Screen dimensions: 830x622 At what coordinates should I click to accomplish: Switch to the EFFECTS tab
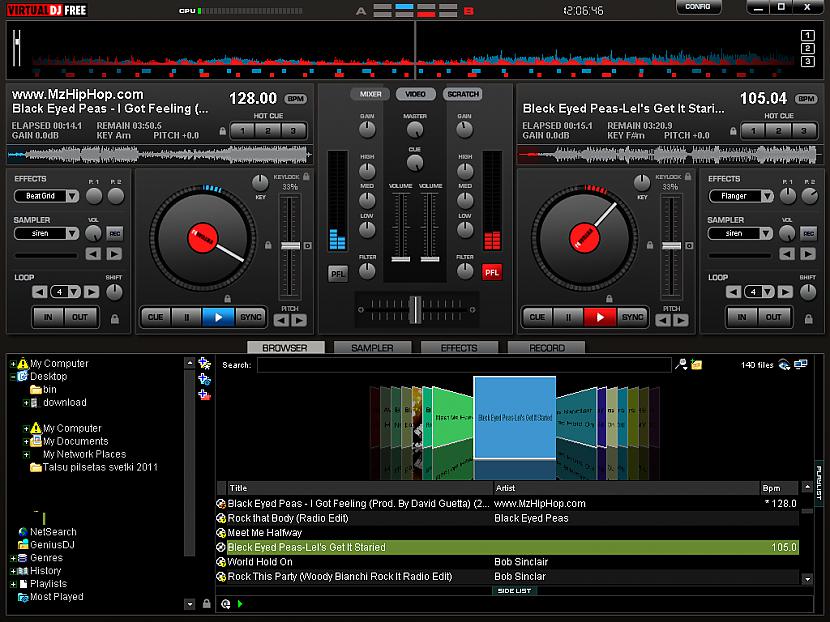pyautogui.click(x=459, y=348)
